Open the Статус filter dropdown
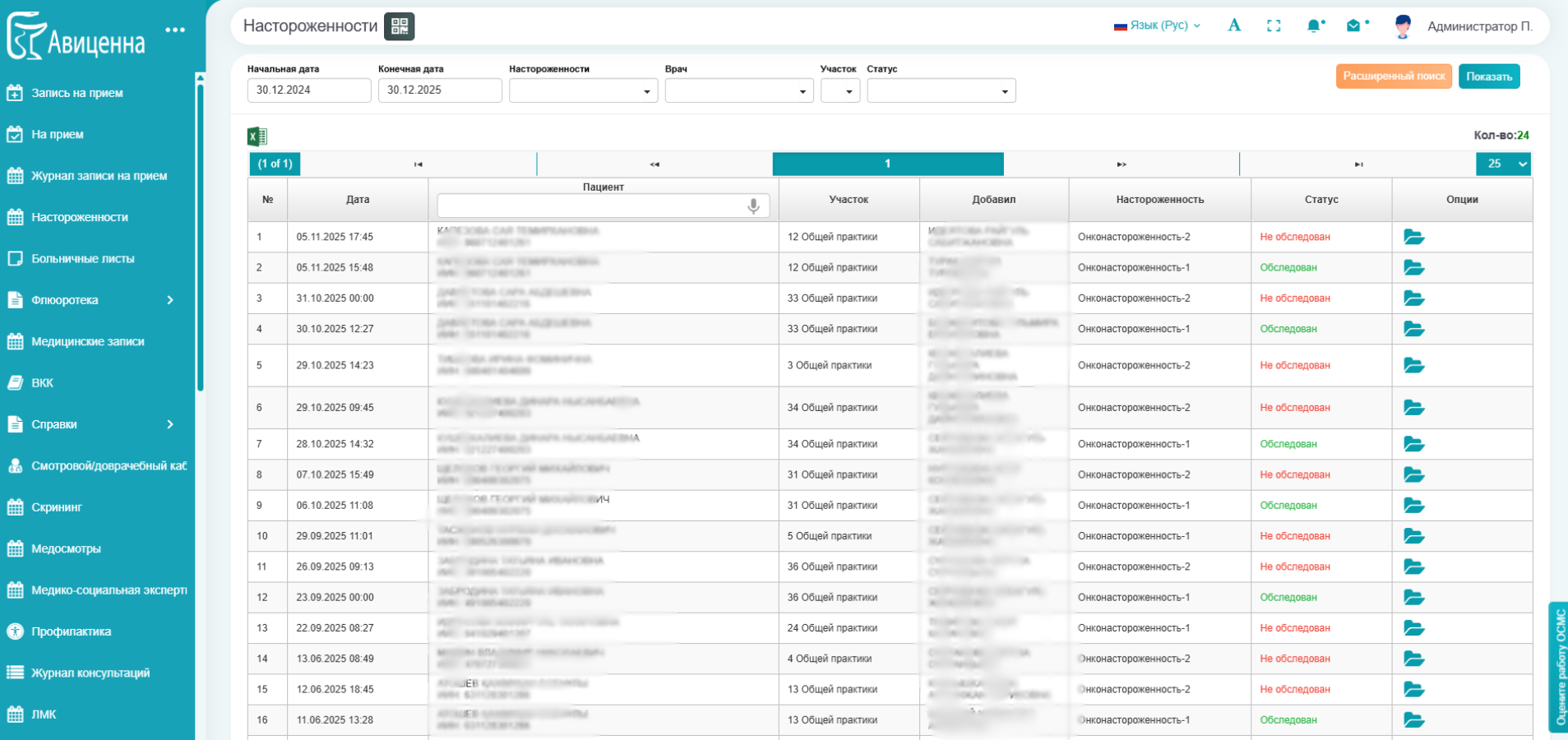The image size is (1568, 740). pos(941,91)
